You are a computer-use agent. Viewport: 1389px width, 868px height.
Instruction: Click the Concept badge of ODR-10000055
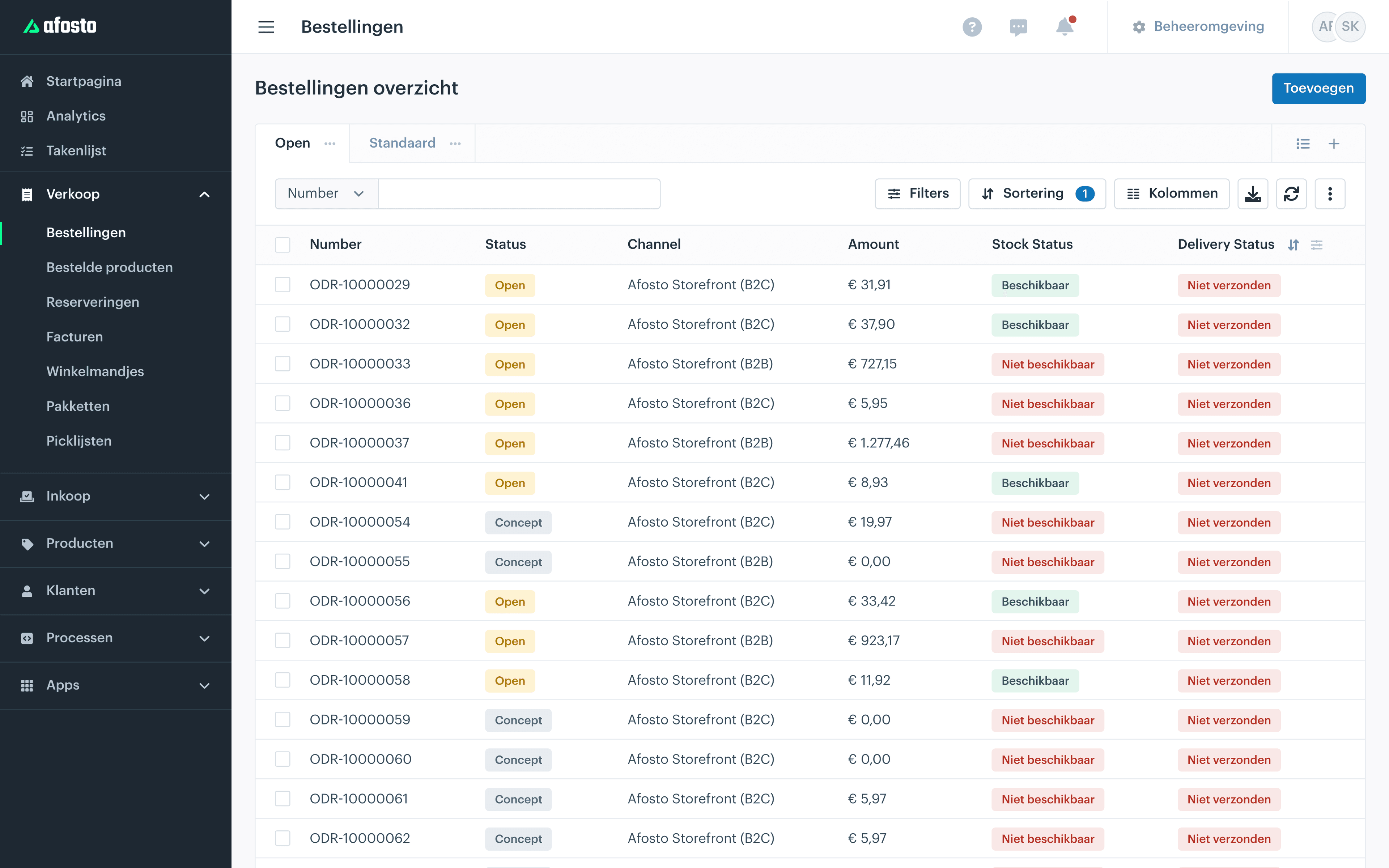[x=518, y=562]
